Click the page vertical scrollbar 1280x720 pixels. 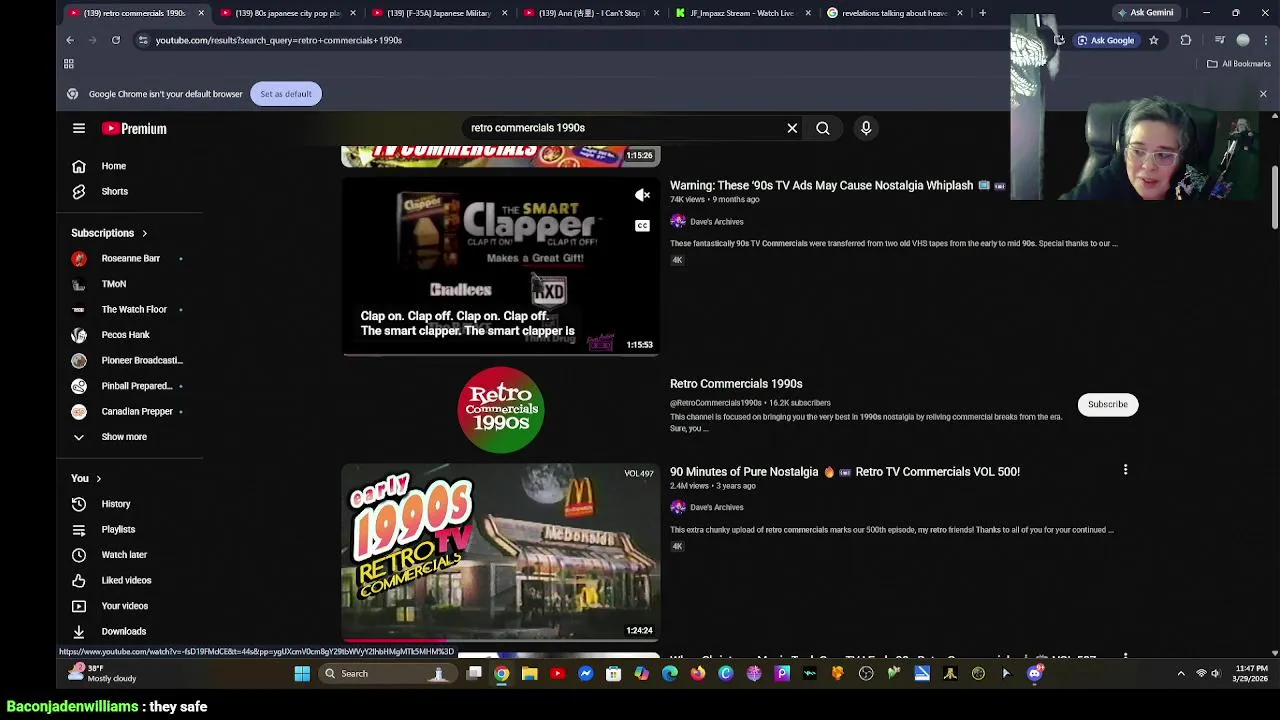click(x=1274, y=197)
